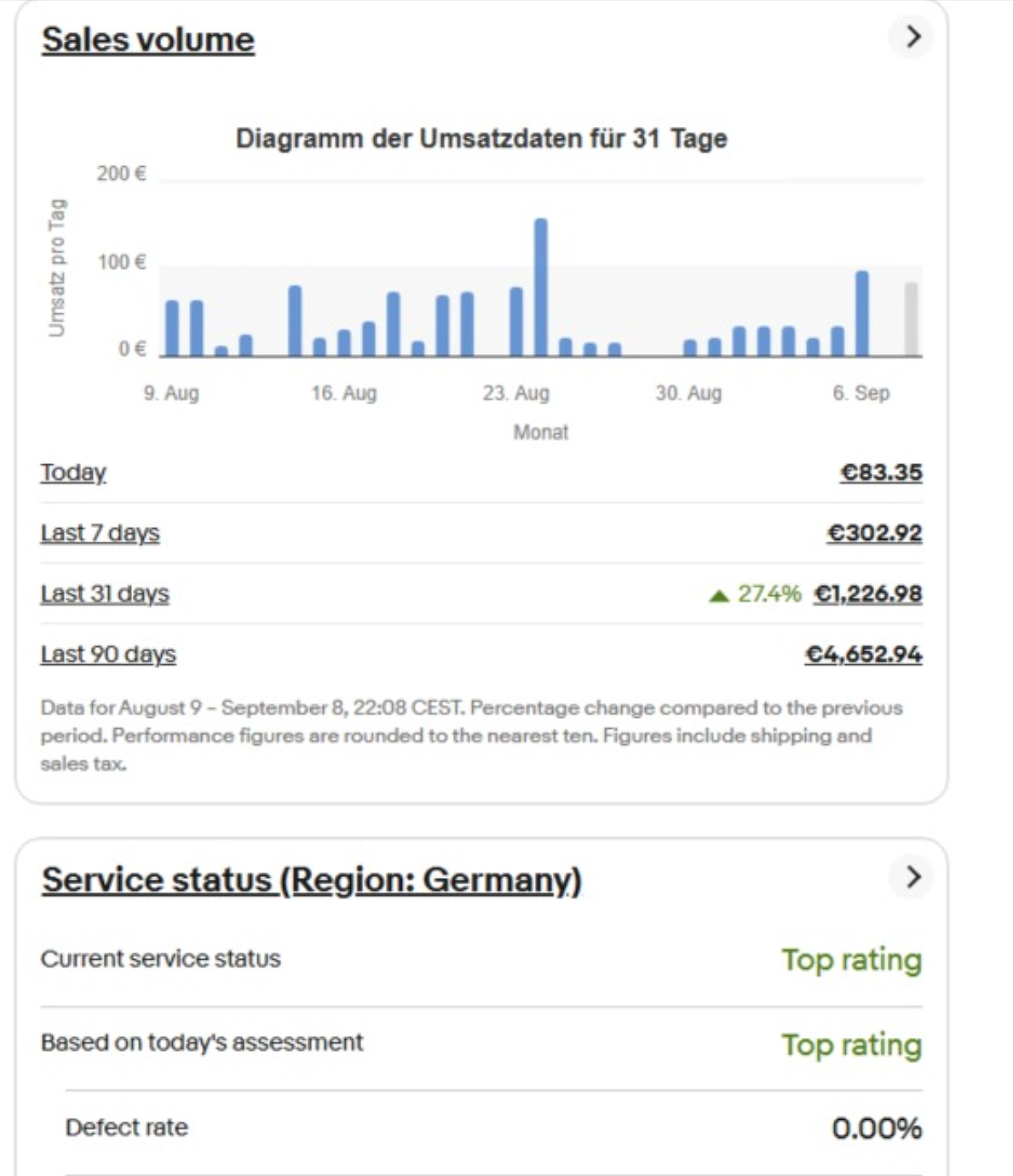1013x1176 pixels.
Task: Click the 'Based on today's assessment' label
Action: (x=202, y=1042)
